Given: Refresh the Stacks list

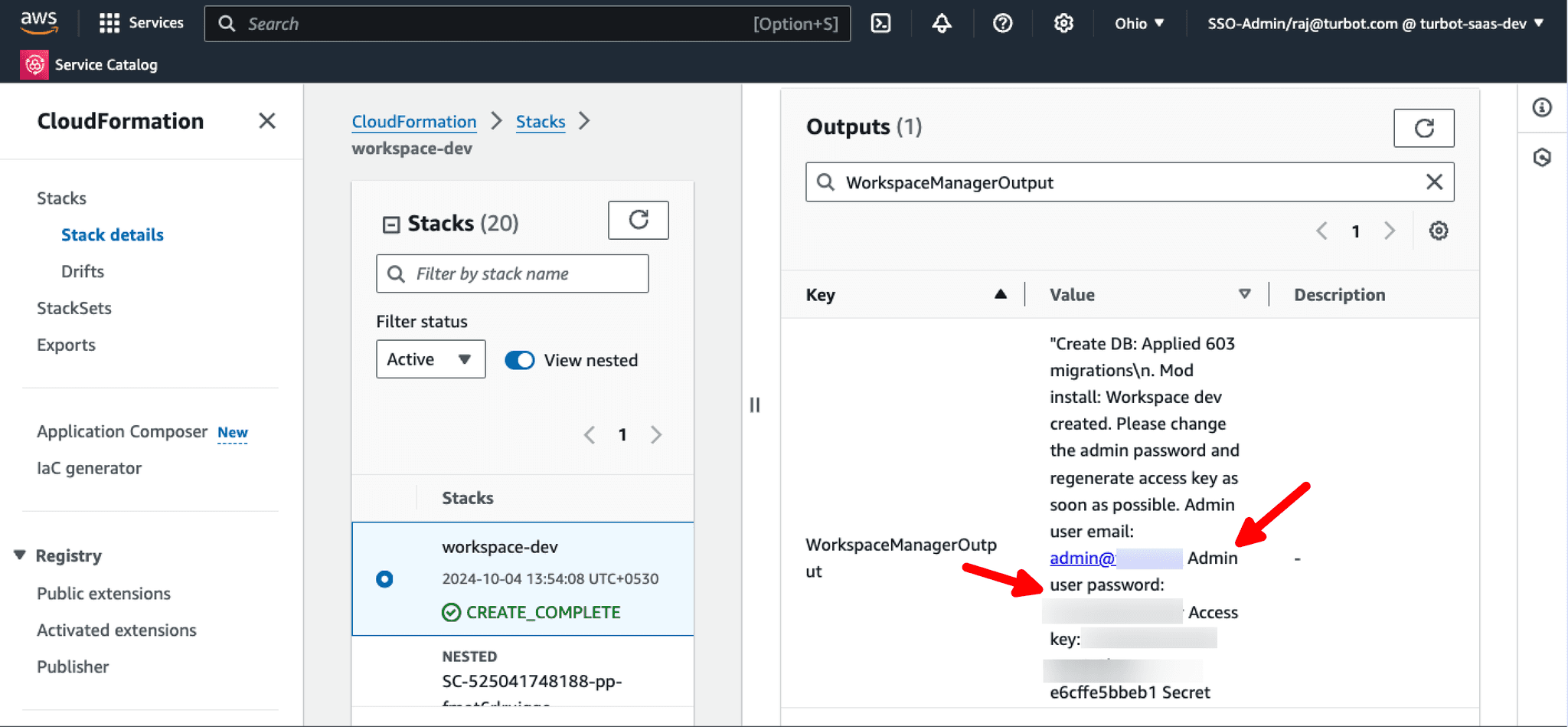Looking at the screenshot, I should tap(639, 220).
